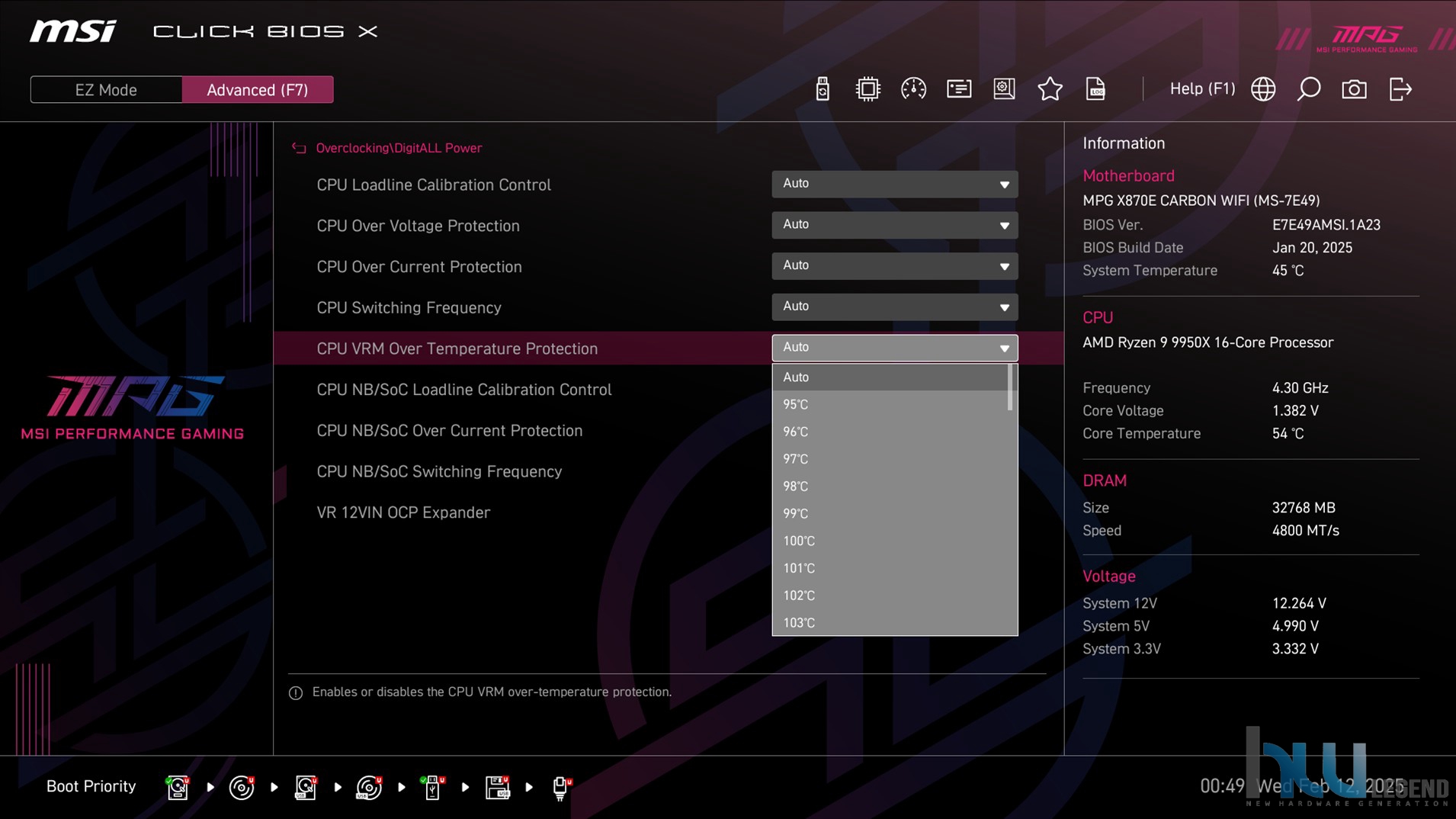Choose 98°C in the temperature list
This screenshot has width=1456, height=819.
[x=890, y=487]
